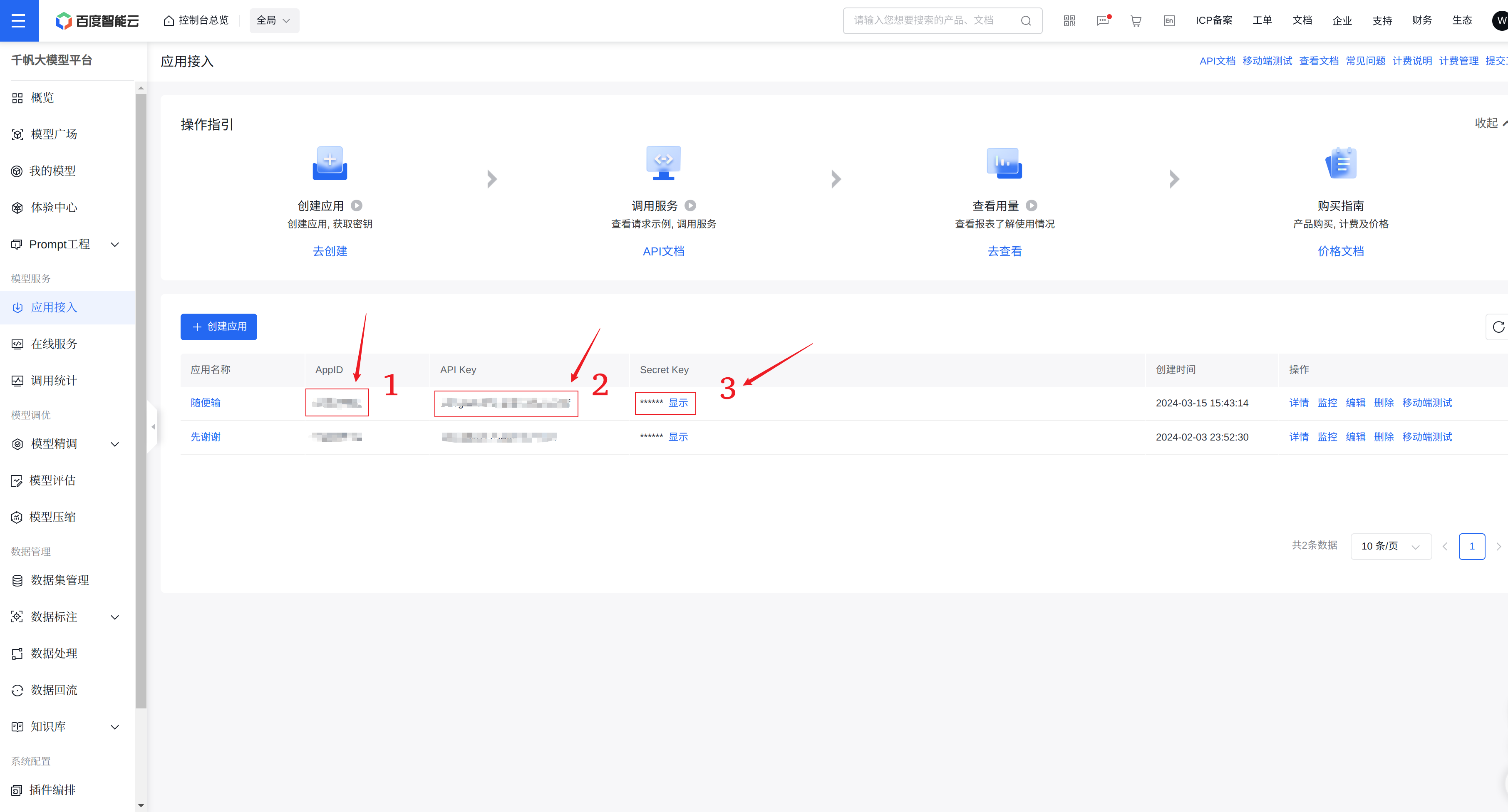Show Secret Key for 随便输 app
Image resolution: width=1508 pixels, height=812 pixels.
click(678, 403)
